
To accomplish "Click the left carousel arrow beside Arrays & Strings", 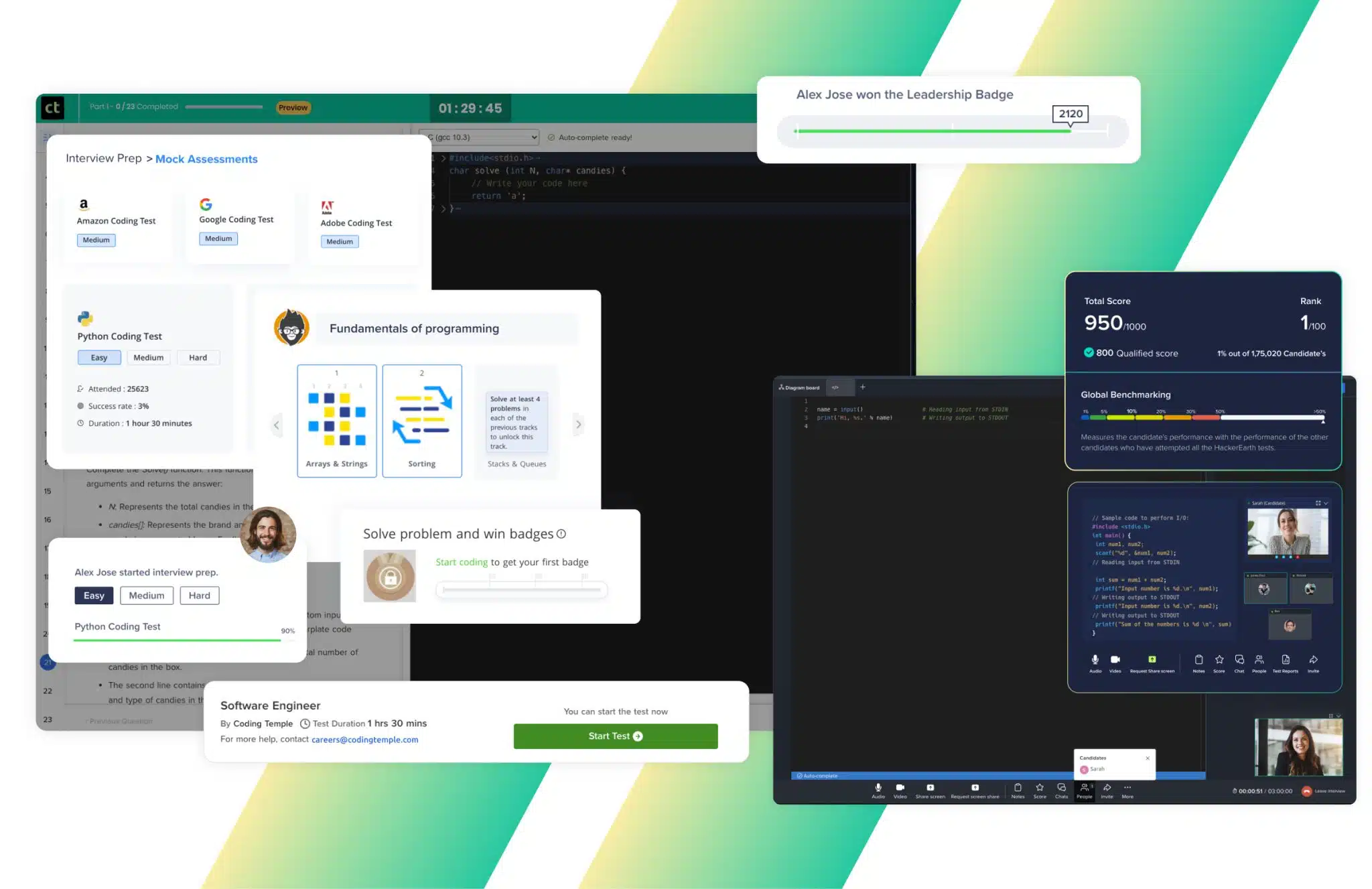I will point(277,425).
